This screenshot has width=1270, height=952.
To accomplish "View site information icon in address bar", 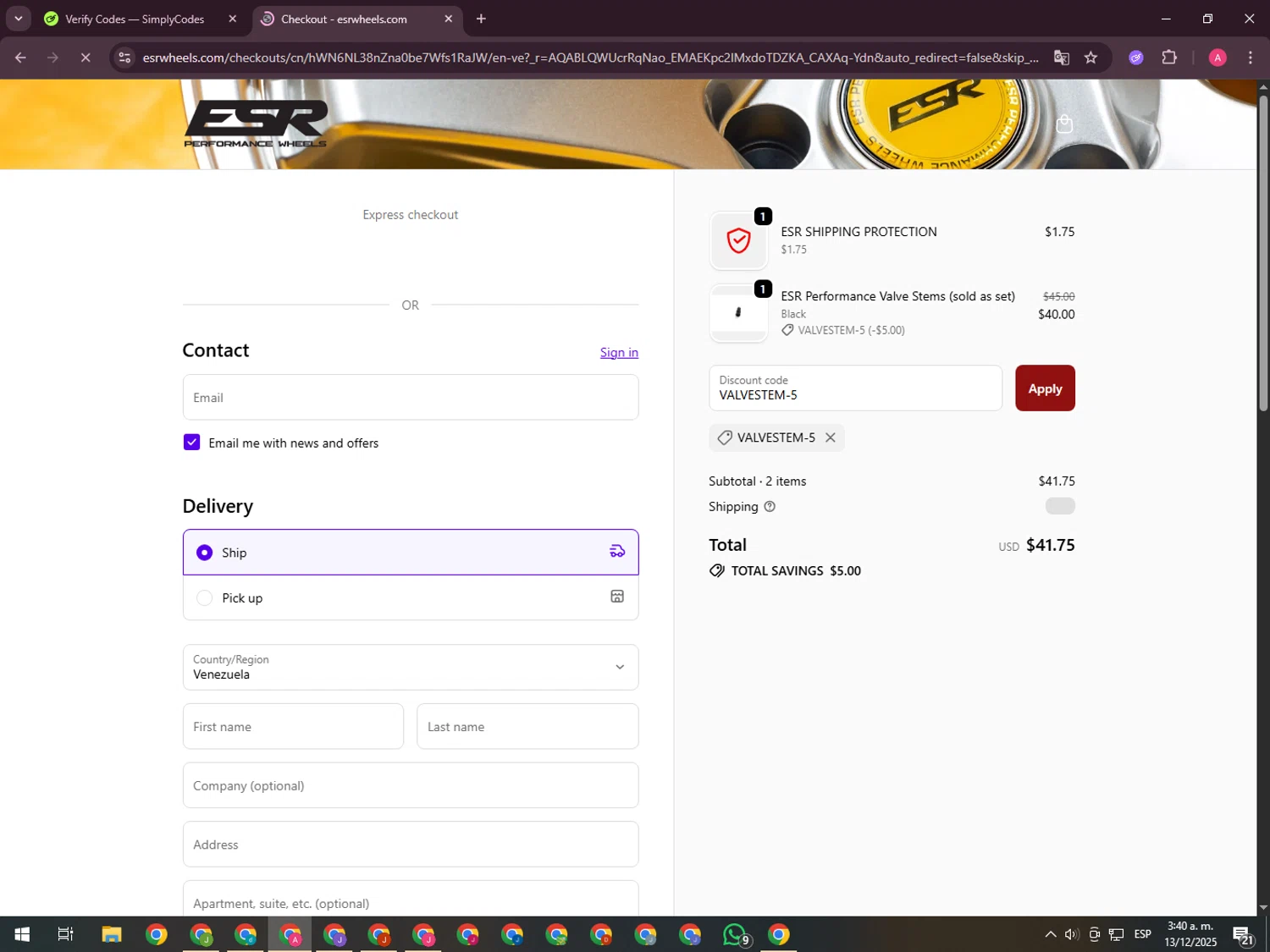I will tap(124, 58).
